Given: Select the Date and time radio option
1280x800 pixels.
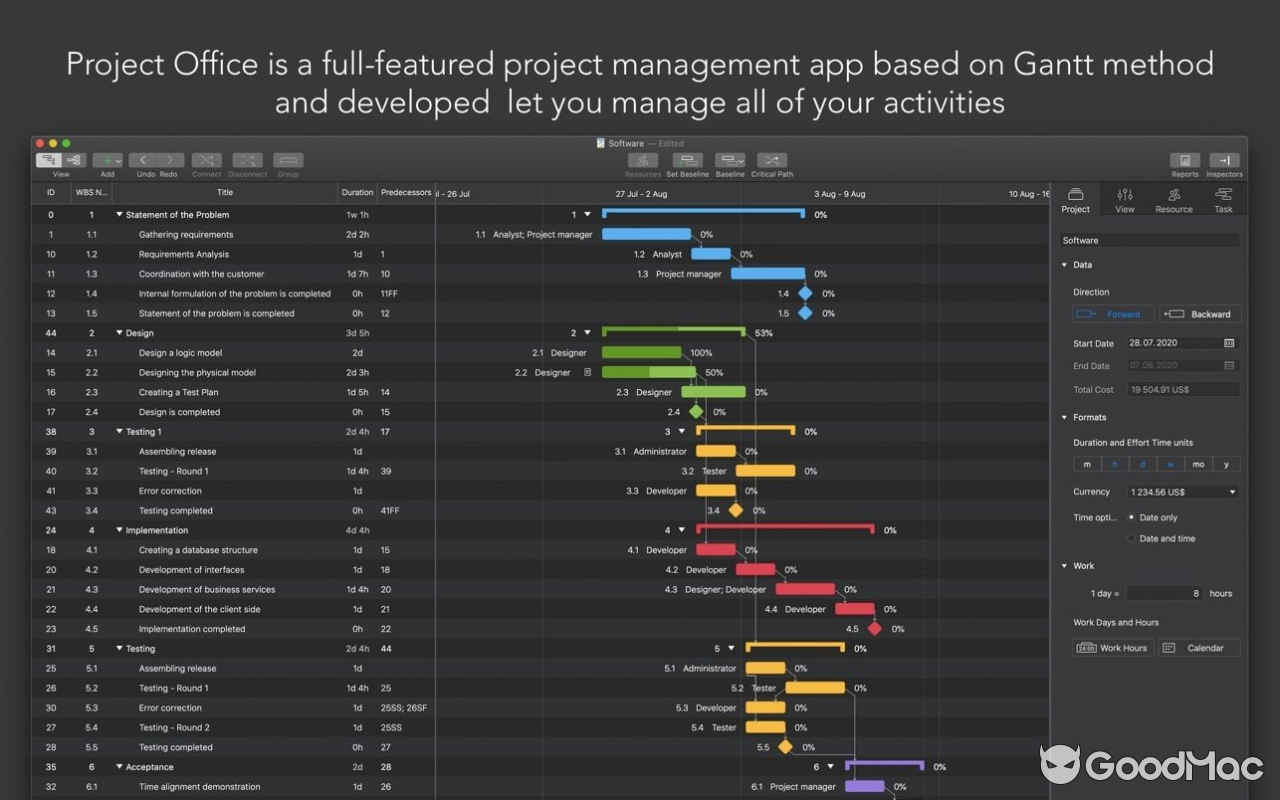Looking at the screenshot, I should tap(1131, 538).
